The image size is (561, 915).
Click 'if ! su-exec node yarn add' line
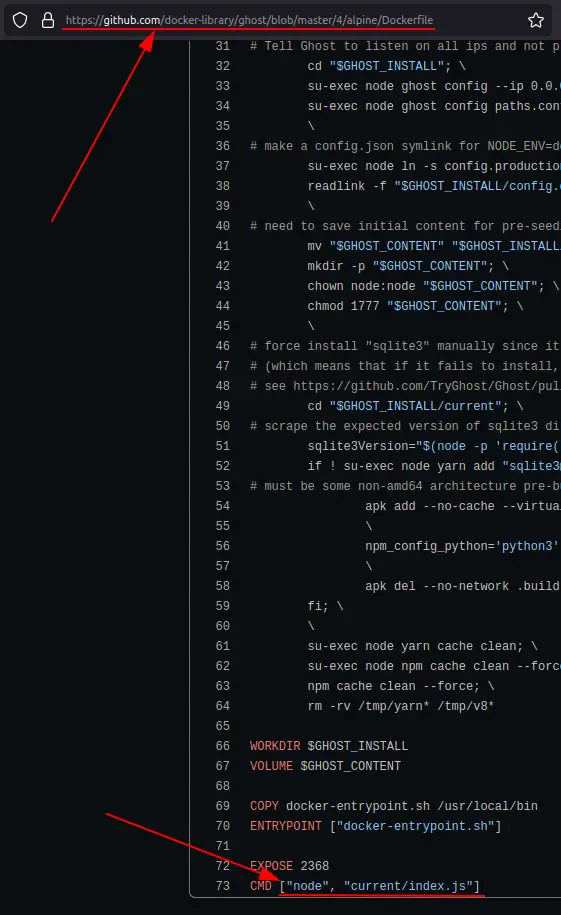tap(434, 466)
